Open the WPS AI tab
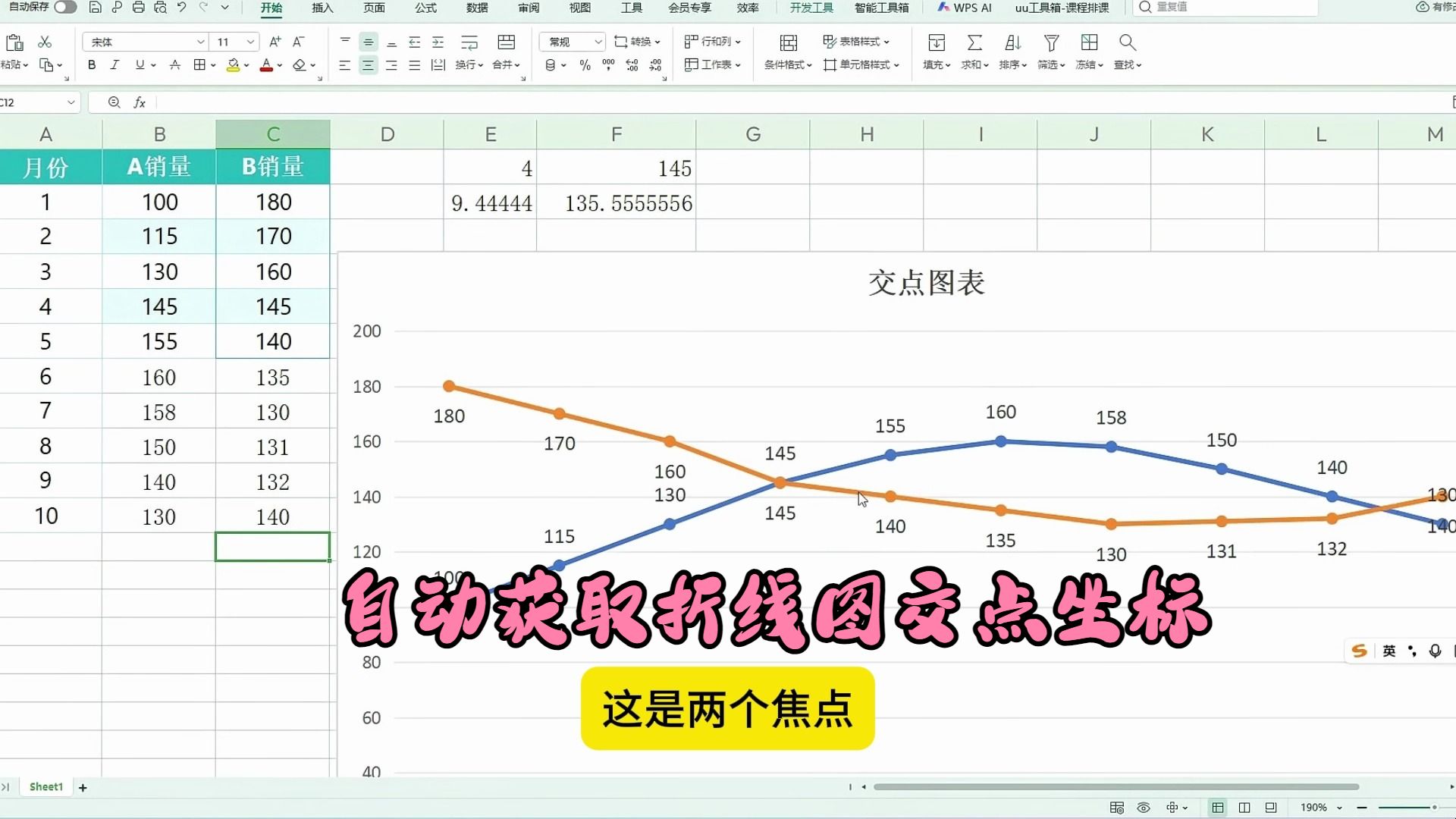 pos(965,8)
